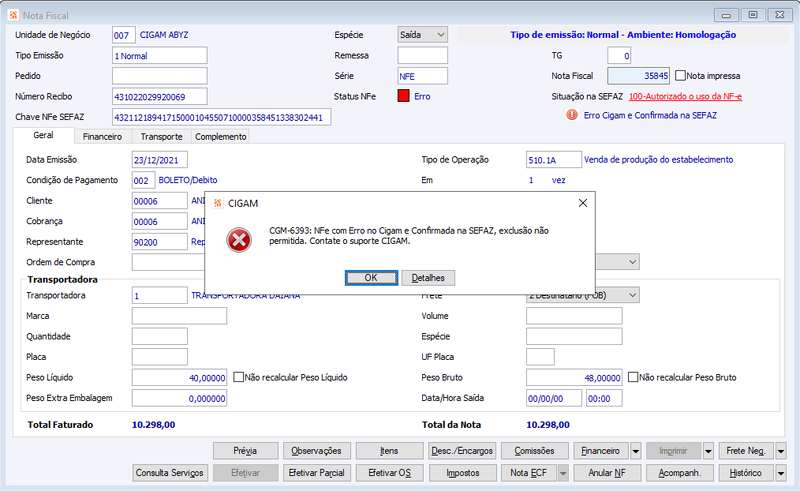Click the Nota Fiscal number 35845 field

[x=638, y=76]
